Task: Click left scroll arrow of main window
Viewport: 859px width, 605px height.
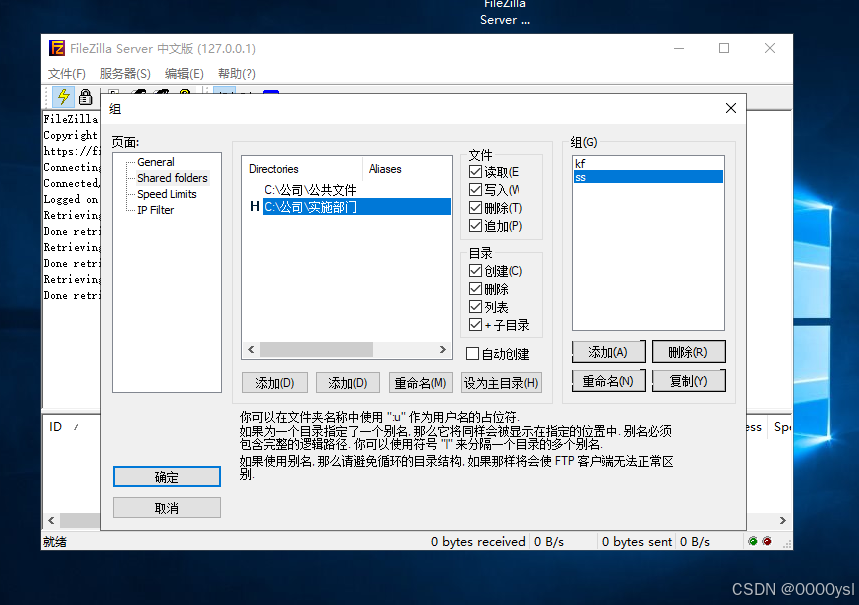Action: [51, 520]
